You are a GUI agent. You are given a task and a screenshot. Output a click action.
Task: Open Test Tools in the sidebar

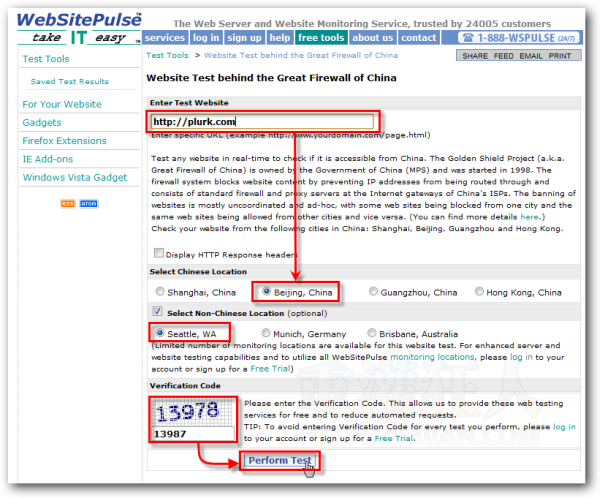click(46, 59)
